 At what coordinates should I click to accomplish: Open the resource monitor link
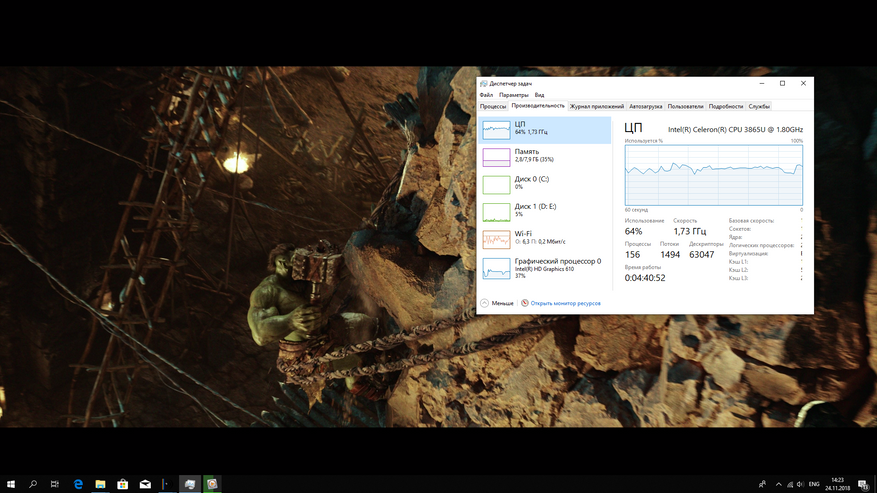[565, 303]
